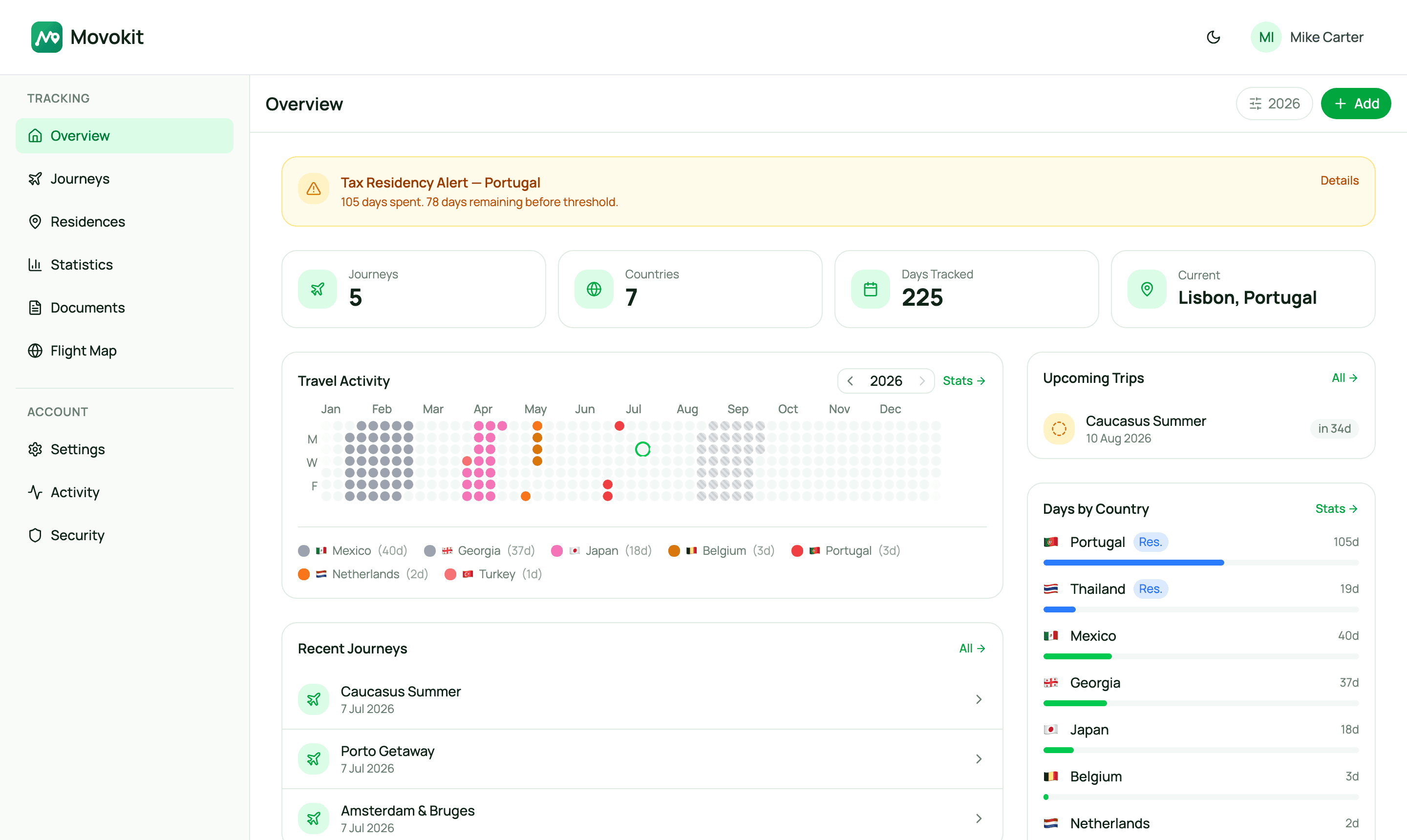
Task: Click the Mexico flag in Days by Country
Action: 1050,636
